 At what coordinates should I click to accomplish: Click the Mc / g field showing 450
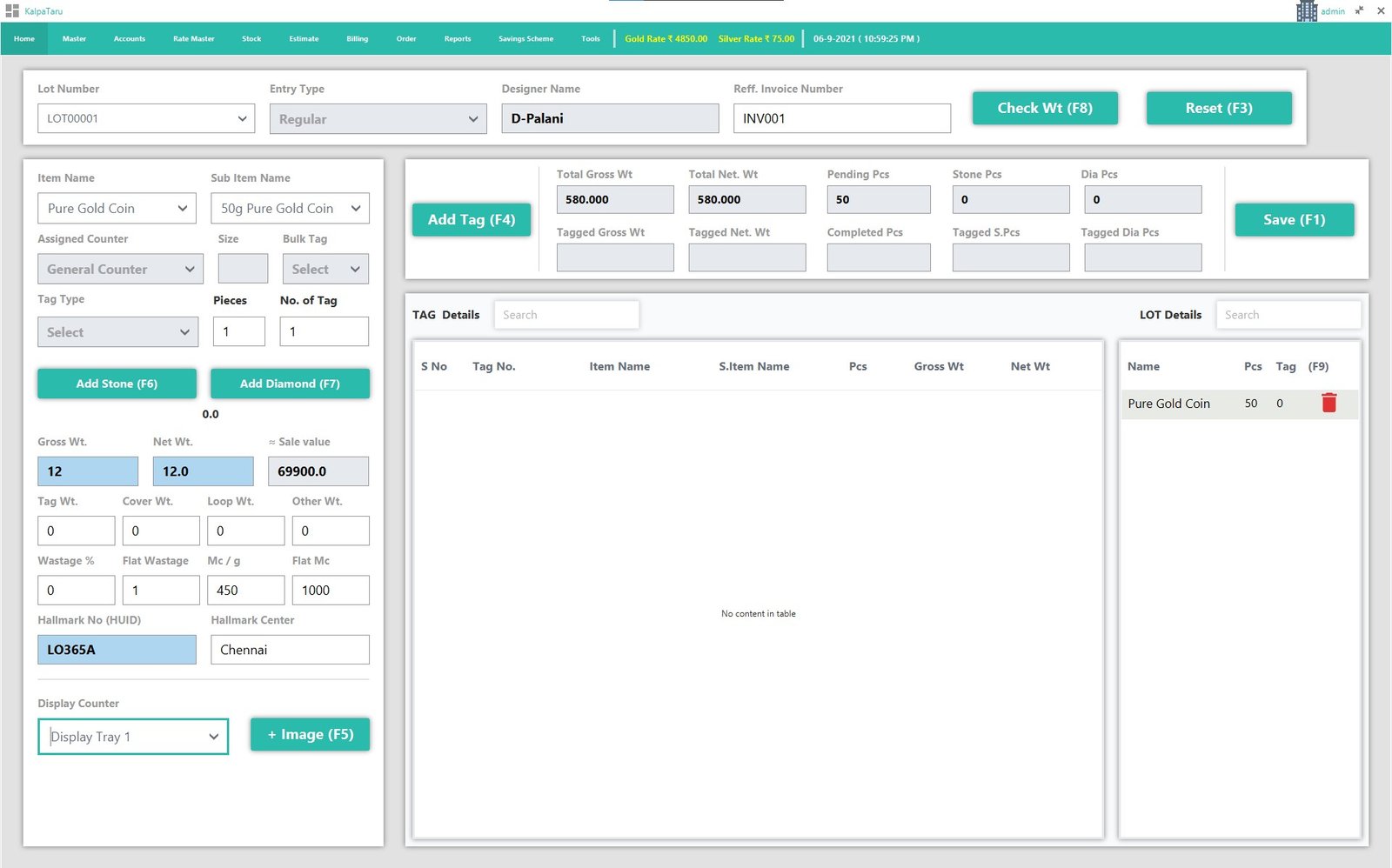(245, 590)
